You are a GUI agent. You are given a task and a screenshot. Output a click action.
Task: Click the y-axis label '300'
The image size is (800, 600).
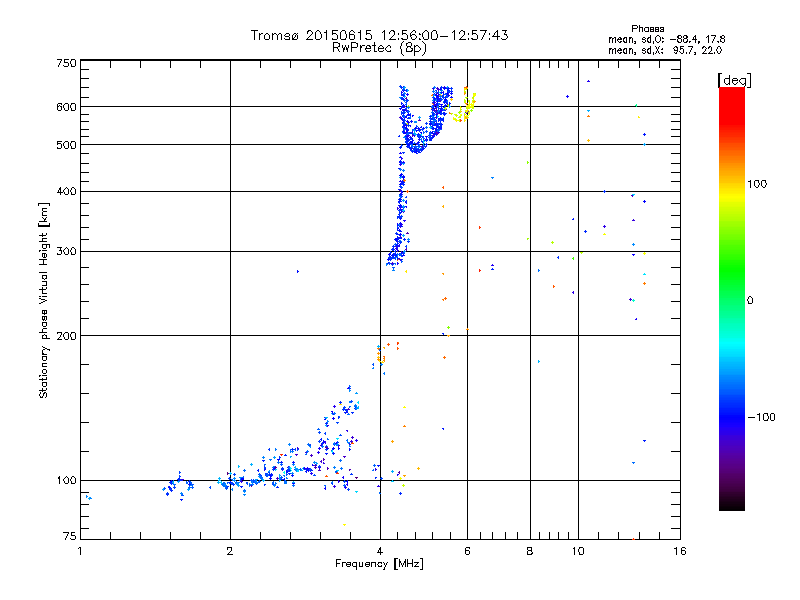coord(66,251)
